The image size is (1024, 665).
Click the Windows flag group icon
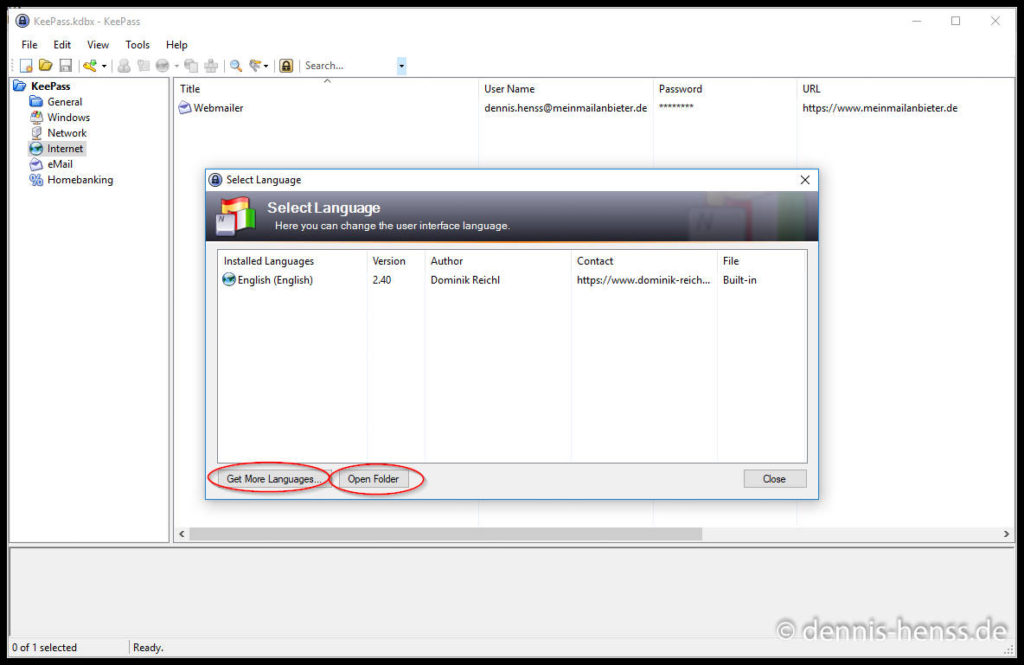tap(36, 118)
